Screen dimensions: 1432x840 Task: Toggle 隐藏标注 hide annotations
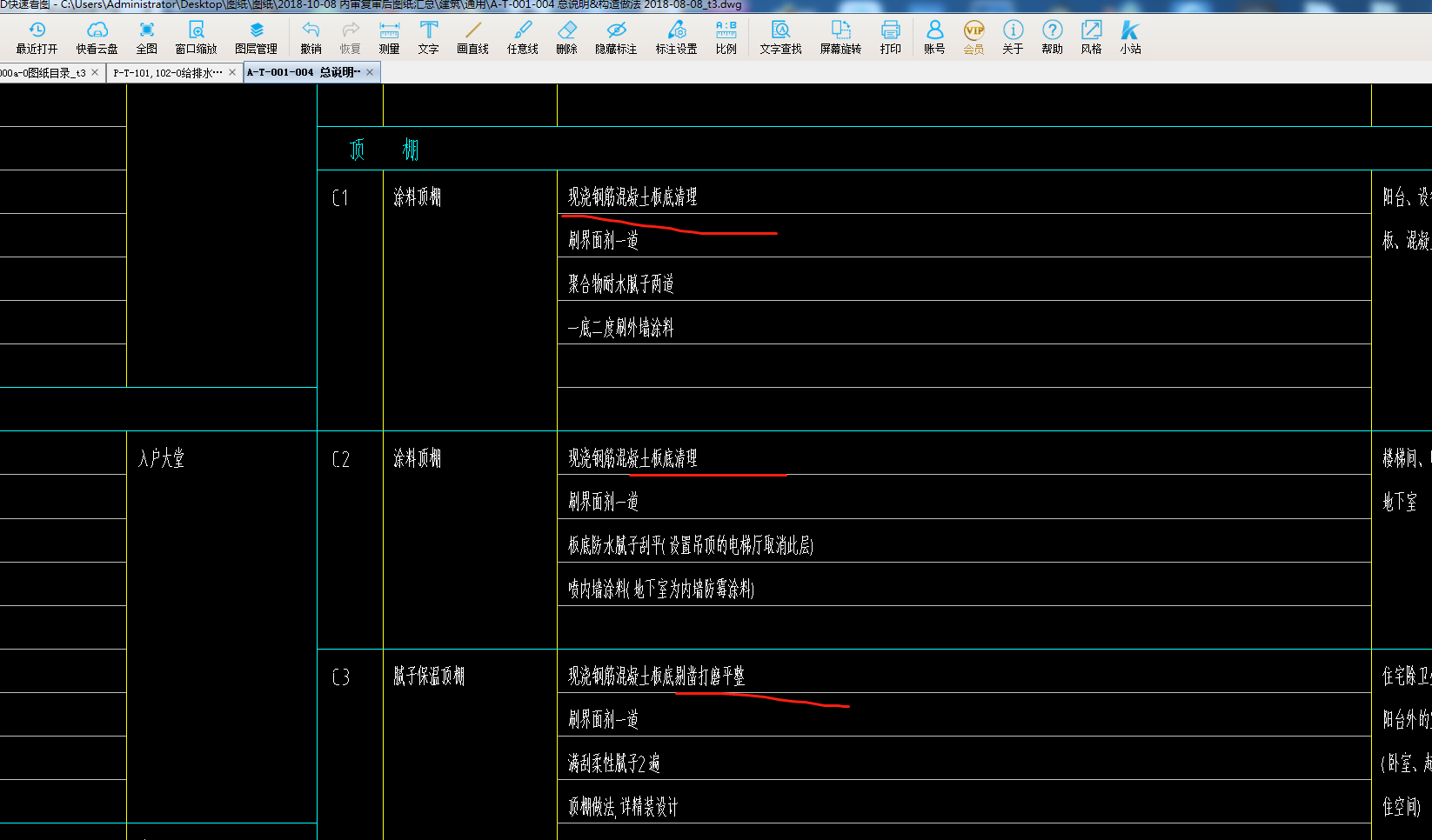(x=616, y=38)
